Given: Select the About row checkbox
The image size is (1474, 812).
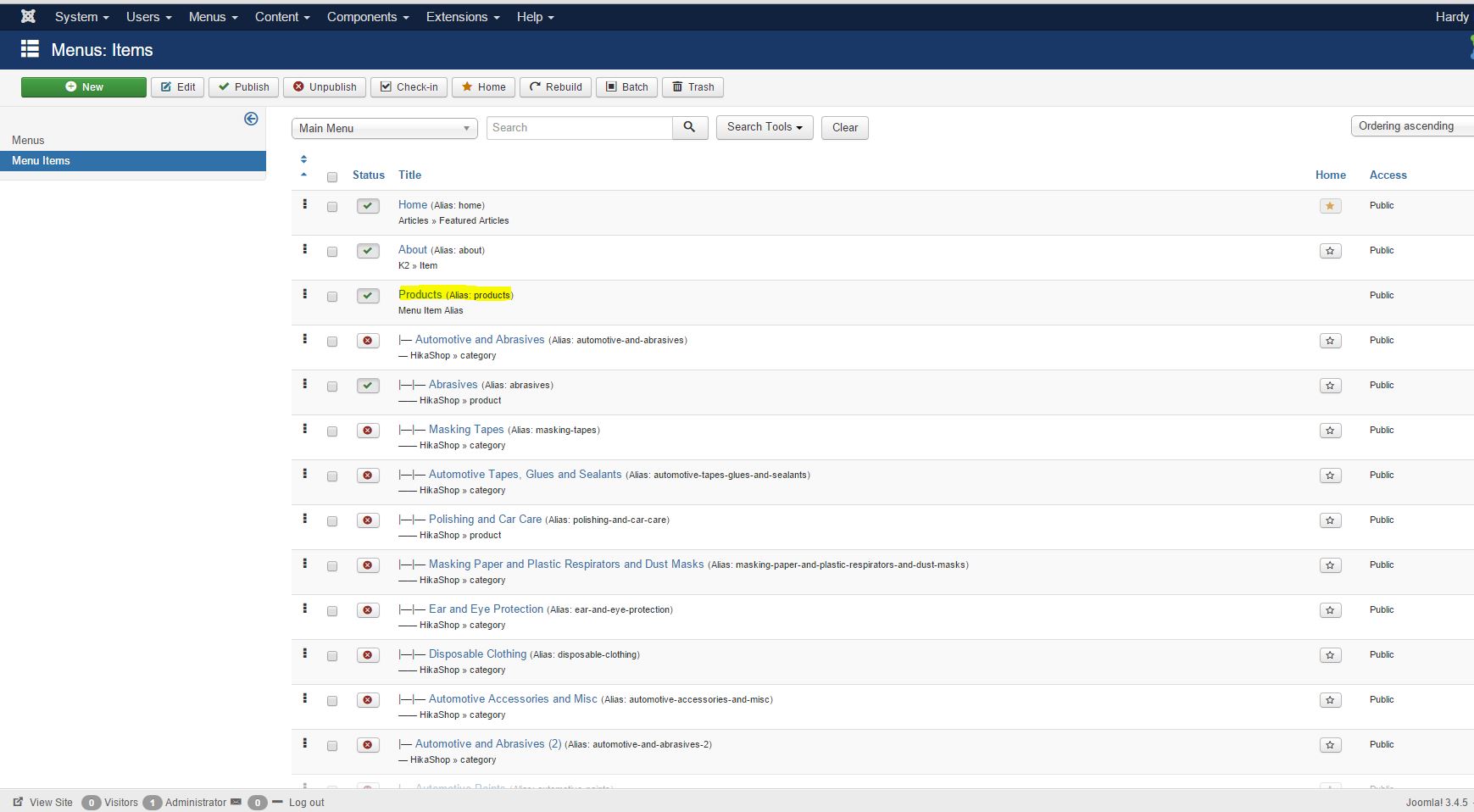Looking at the screenshot, I should pos(332,252).
